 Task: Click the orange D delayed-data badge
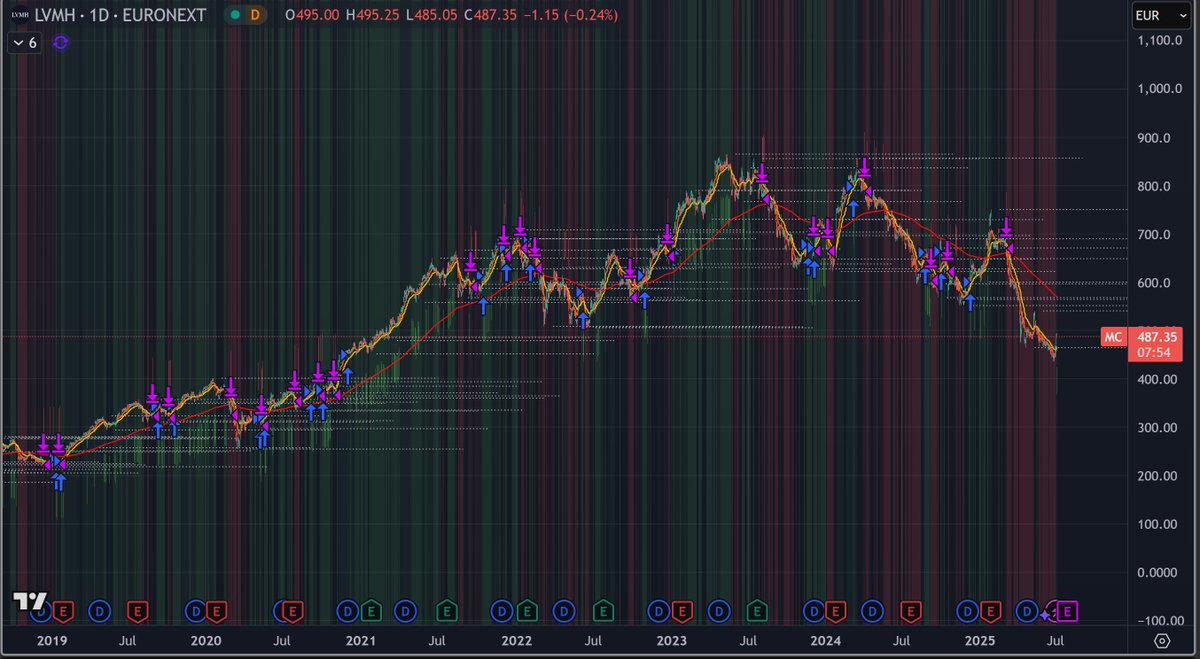coord(255,15)
